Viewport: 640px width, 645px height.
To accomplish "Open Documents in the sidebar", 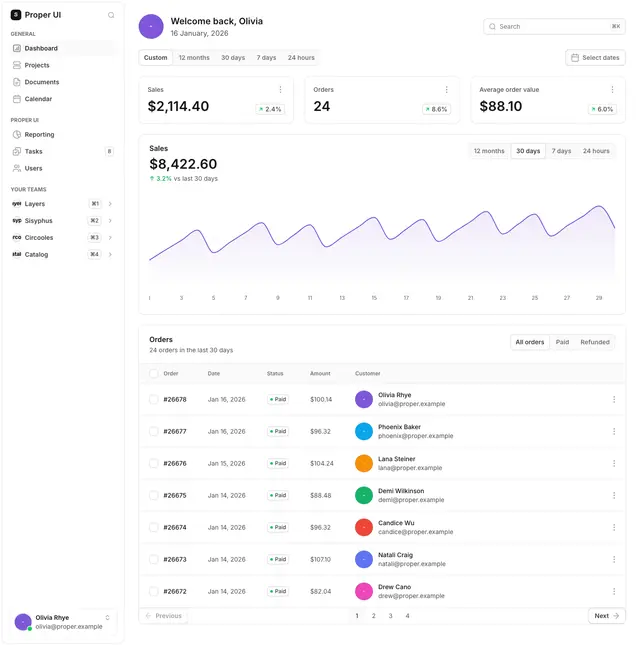I will point(63,82).
